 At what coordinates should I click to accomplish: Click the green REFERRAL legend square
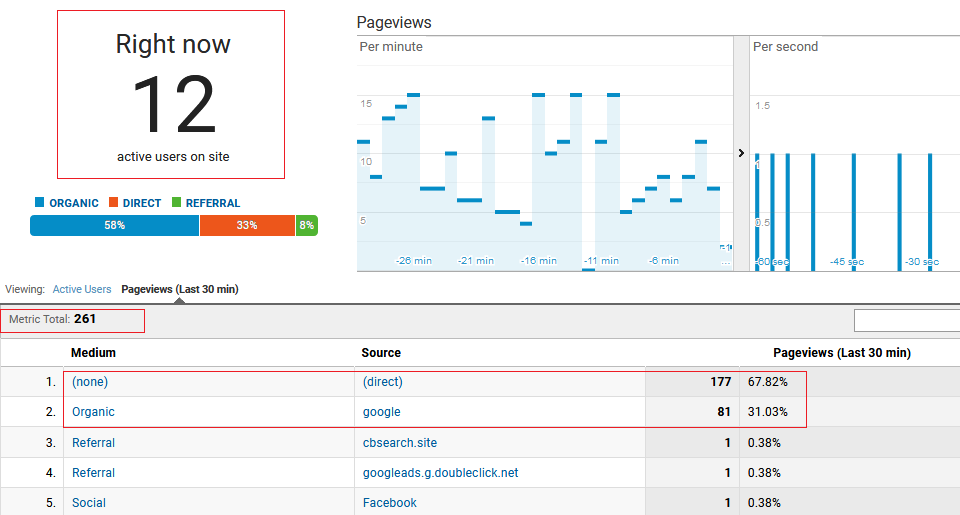click(177, 202)
